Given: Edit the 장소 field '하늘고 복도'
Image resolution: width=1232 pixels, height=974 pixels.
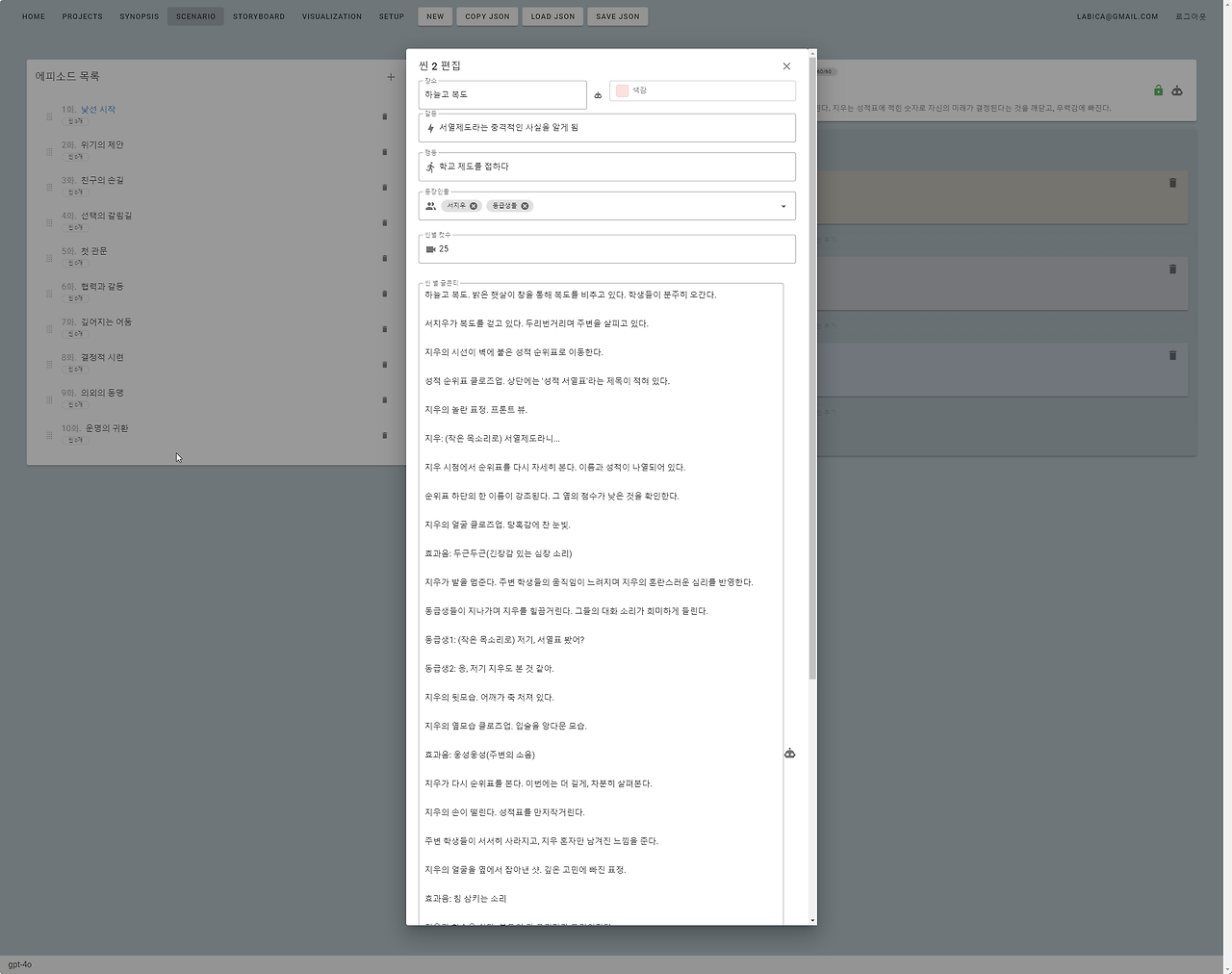Looking at the screenshot, I should [502, 94].
